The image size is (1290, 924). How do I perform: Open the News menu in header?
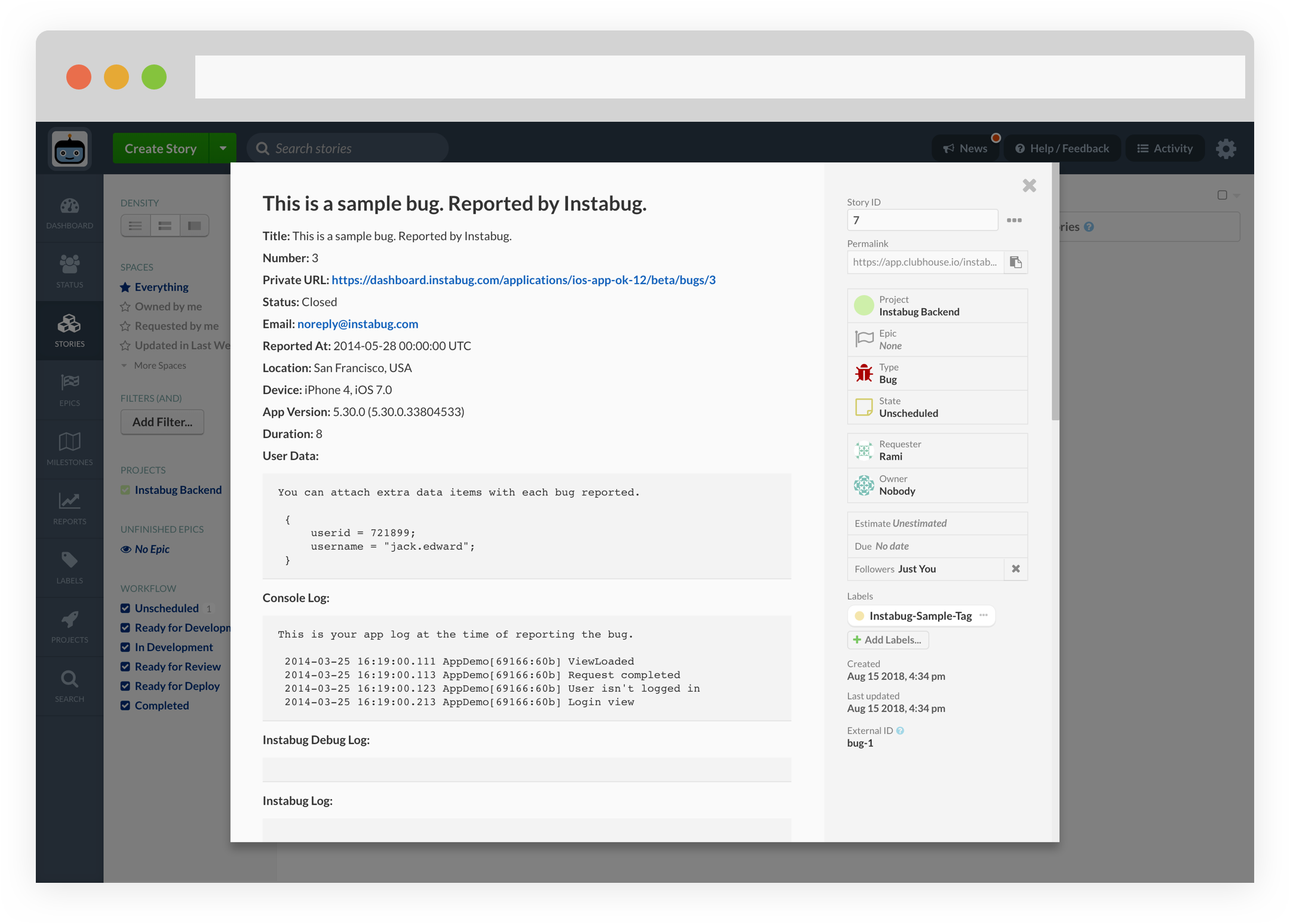(965, 149)
